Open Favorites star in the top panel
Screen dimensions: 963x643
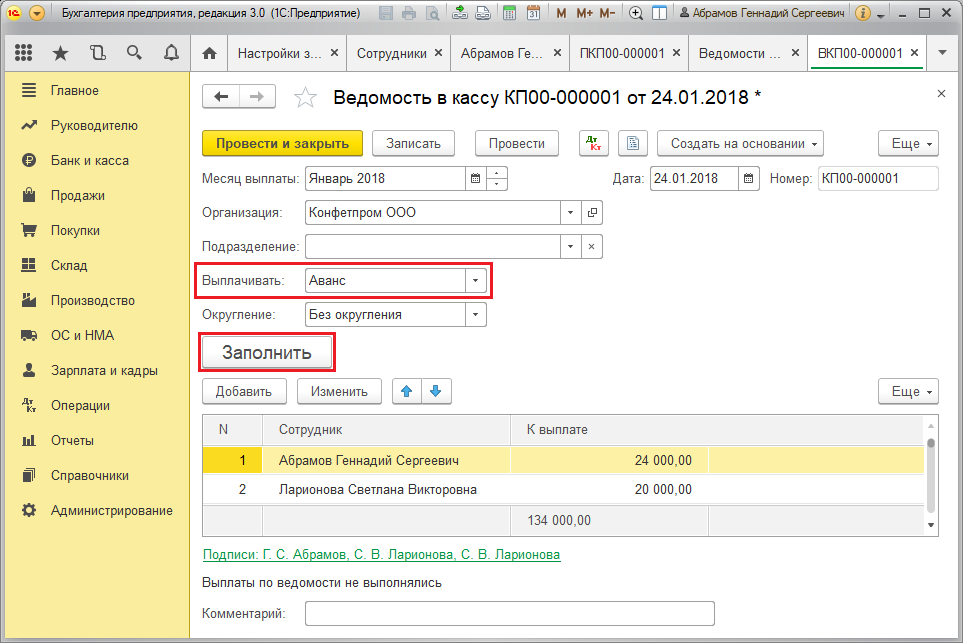pos(60,53)
